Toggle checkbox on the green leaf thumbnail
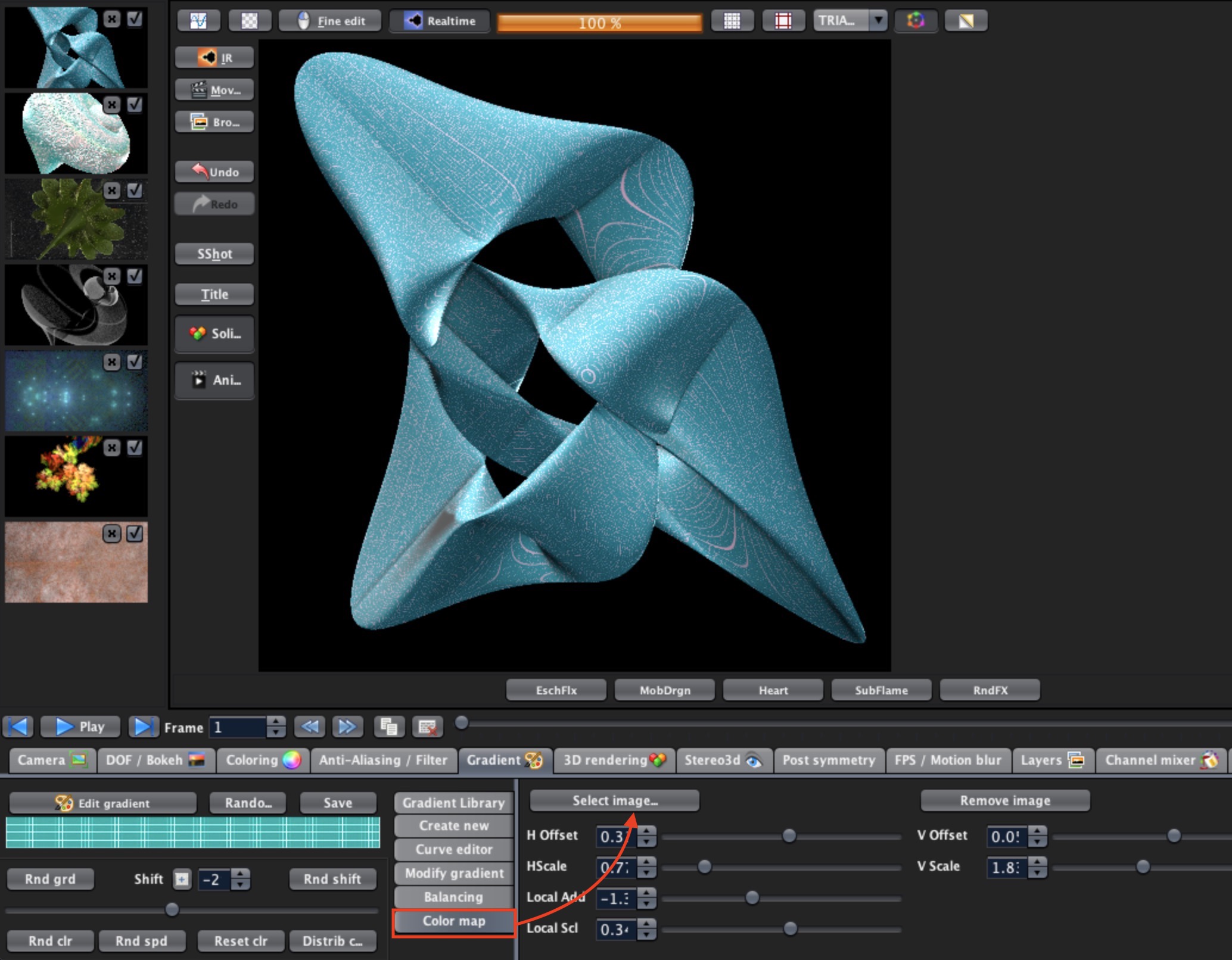1232x960 pixels. [x=135, y=191]
